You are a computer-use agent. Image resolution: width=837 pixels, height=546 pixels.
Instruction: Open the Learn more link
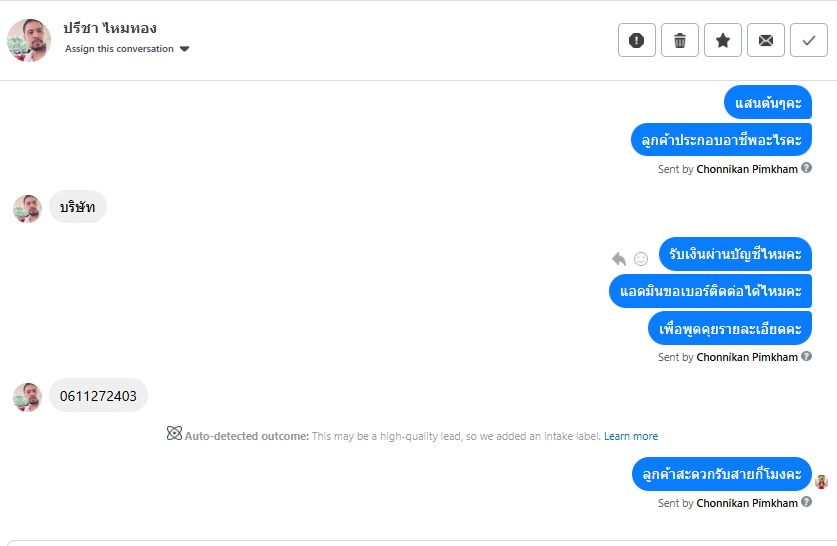pyautogui.click(x=631, y=436)
